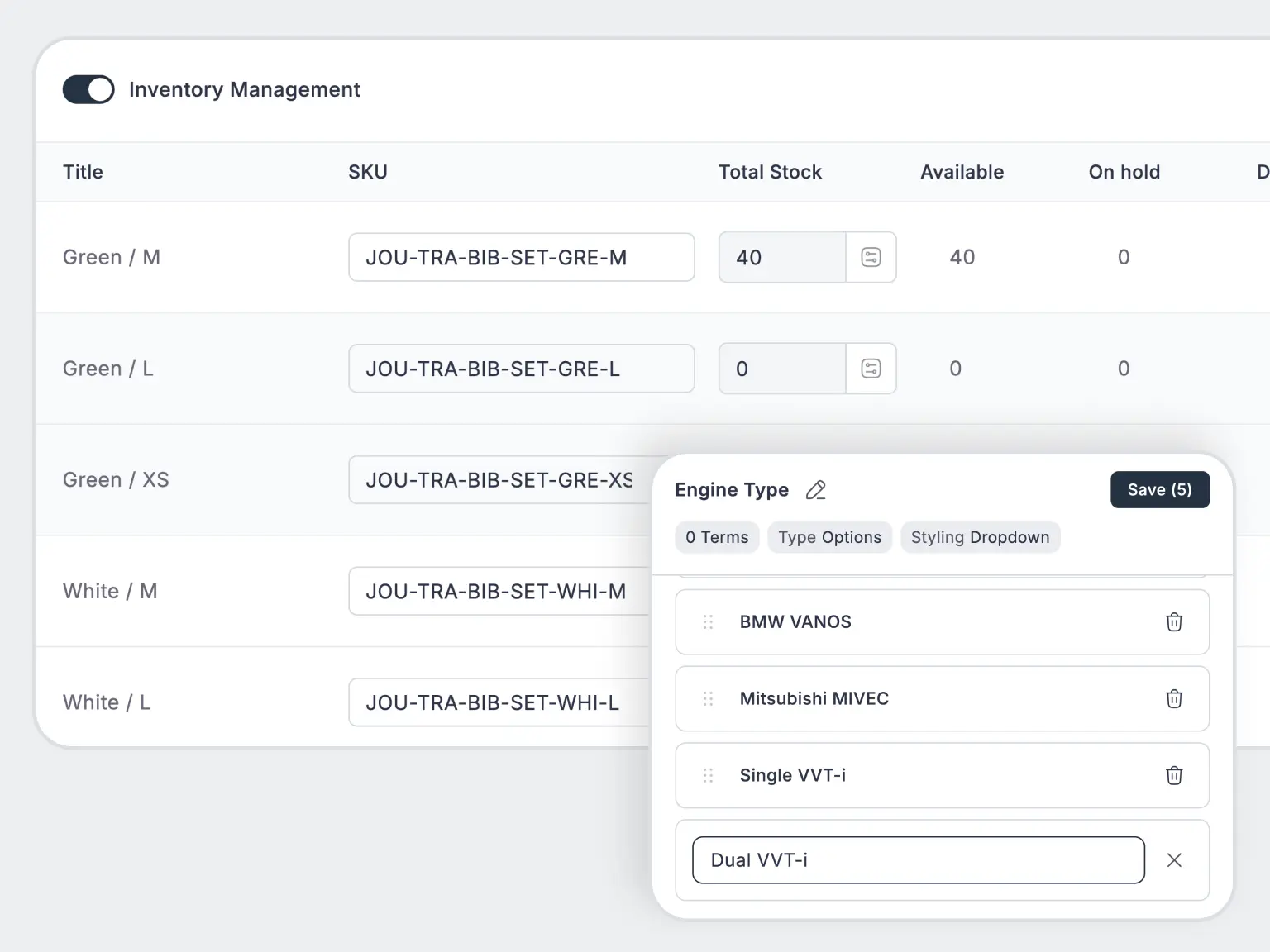Click Available value 40 for Green / M
Viewport: 1270px width, 952px height.
coord(962,257)
